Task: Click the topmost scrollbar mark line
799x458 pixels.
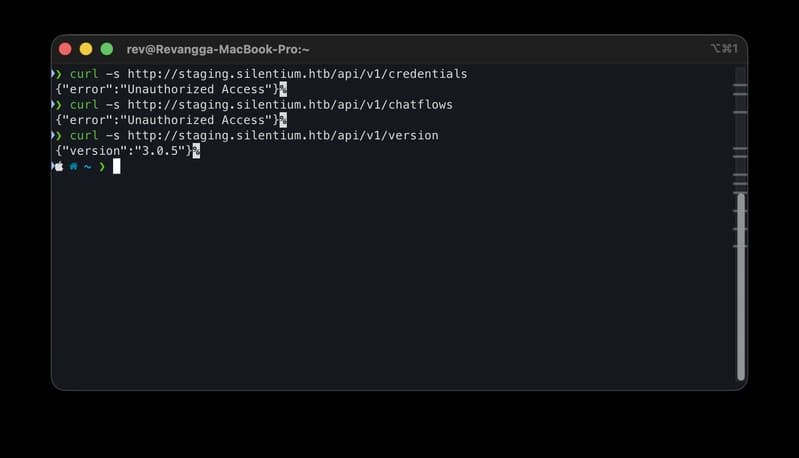Action: tap(740, 85)
